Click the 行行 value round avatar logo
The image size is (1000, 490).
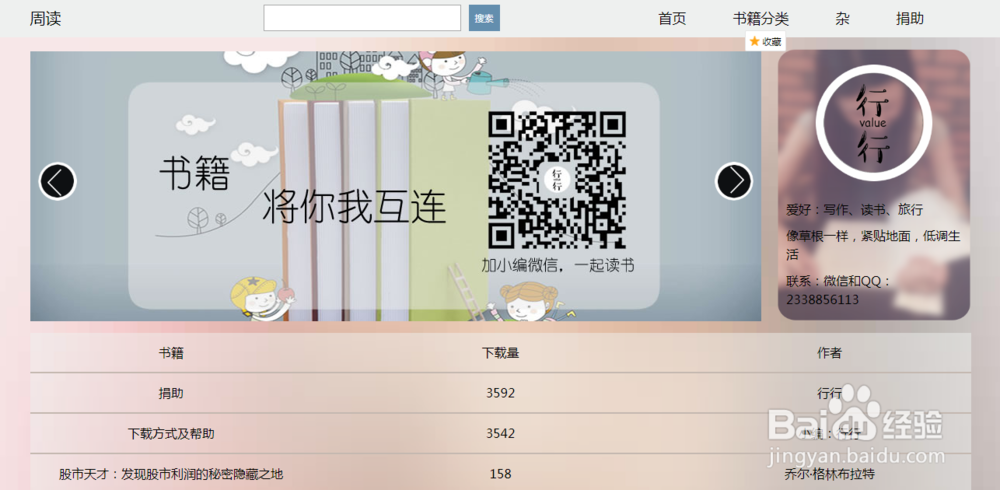coord(873,123)
